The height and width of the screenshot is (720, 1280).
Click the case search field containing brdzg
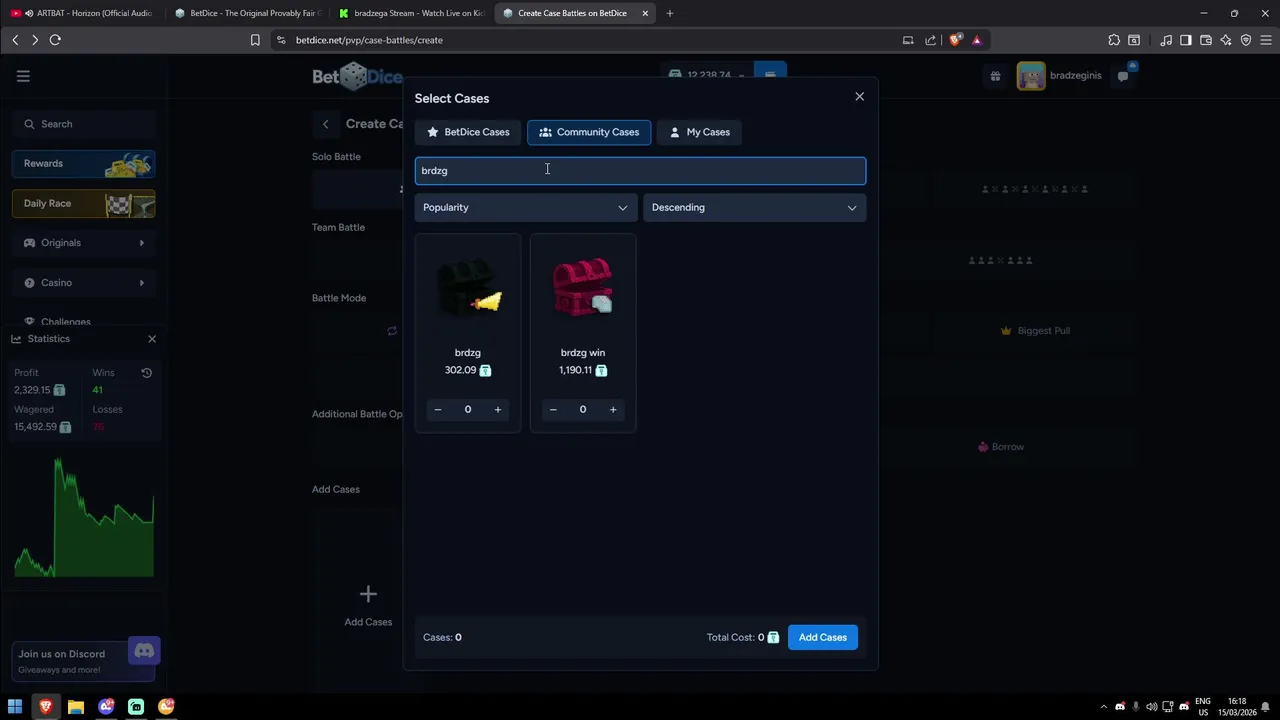(x=640, y=171)
